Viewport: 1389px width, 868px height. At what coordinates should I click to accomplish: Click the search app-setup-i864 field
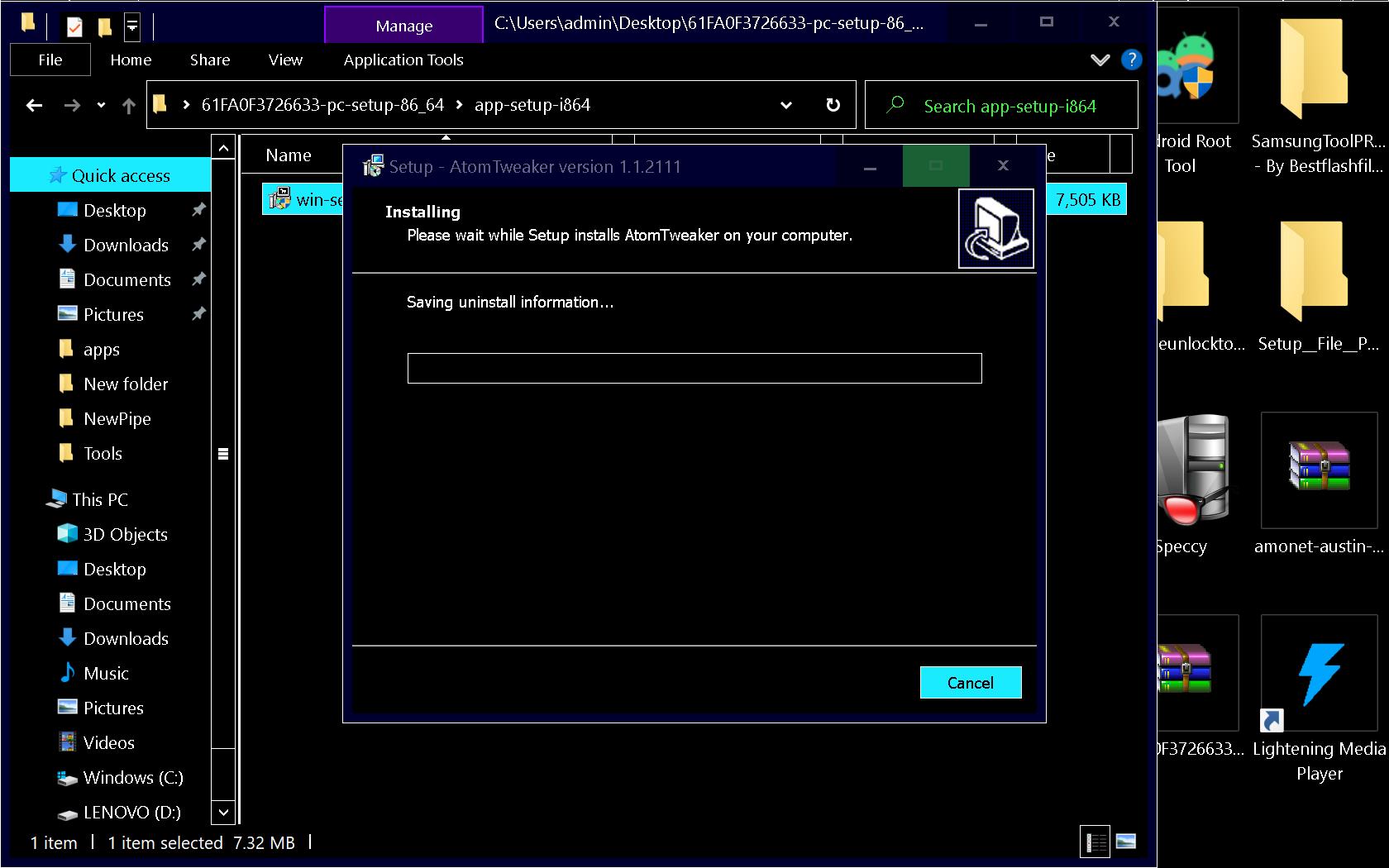[1010, 106]
